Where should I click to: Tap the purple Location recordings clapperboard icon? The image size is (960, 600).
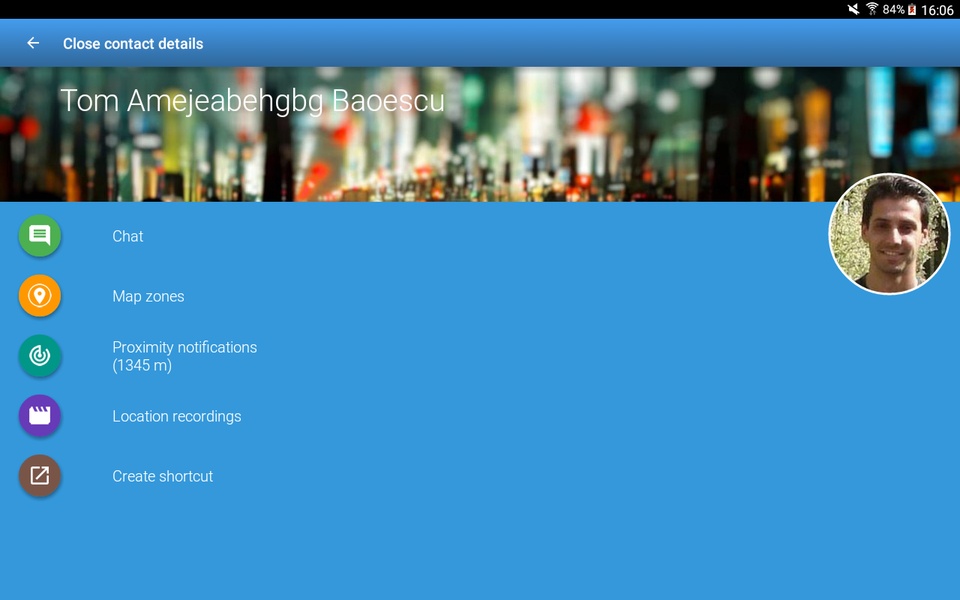(40, 416)
